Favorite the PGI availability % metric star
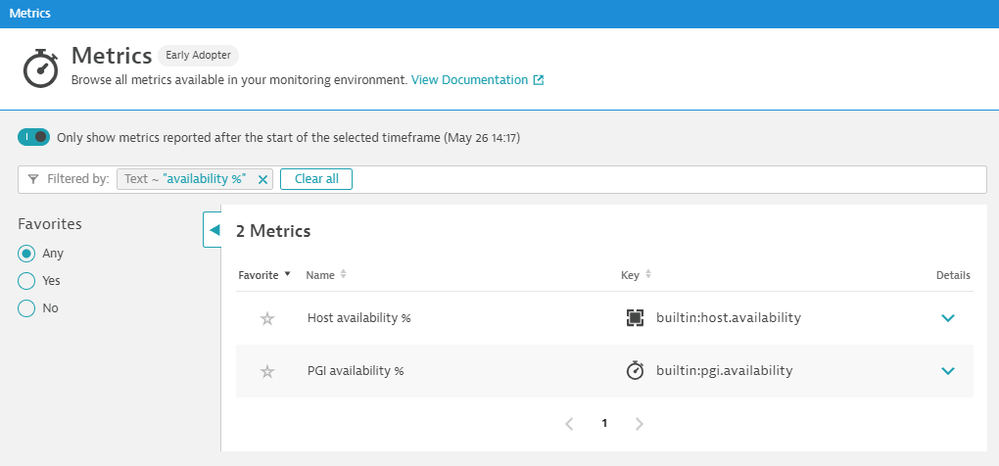999x466 pixels. pos(267,371)
